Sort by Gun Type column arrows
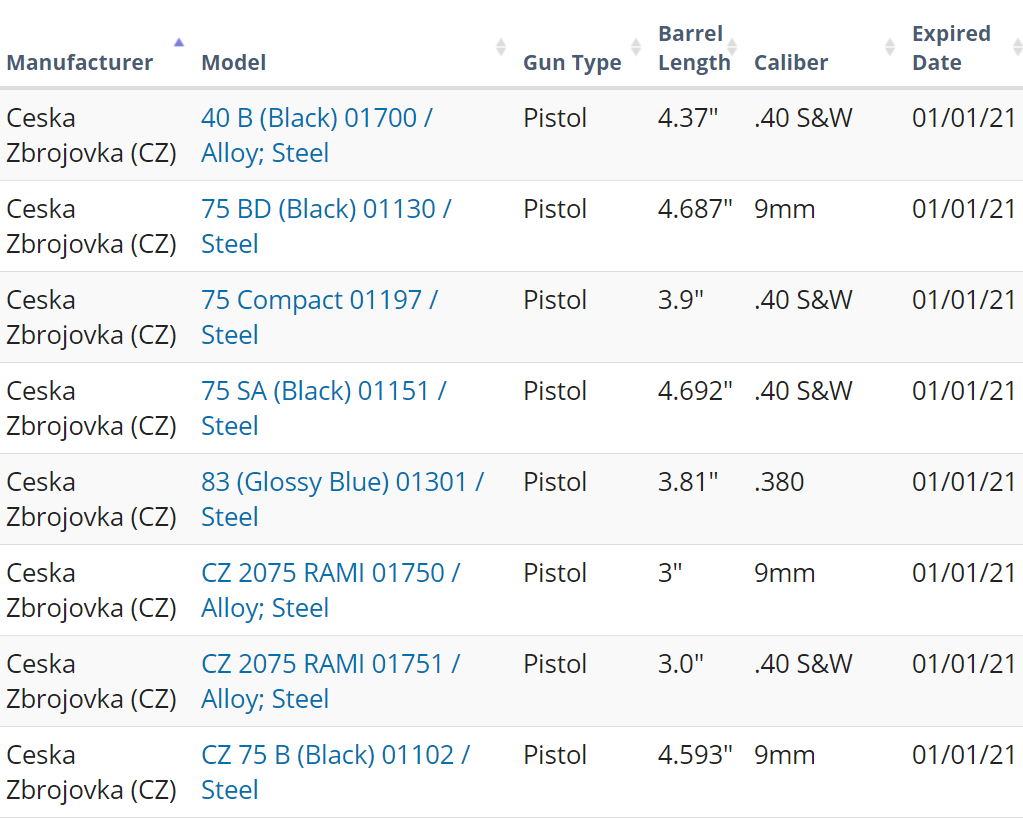 (x=635, y=47)
